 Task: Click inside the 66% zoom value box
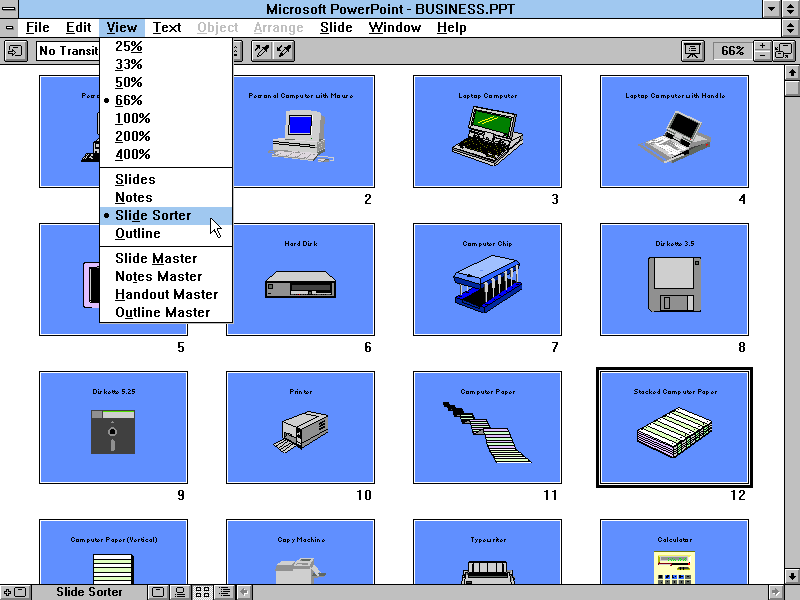click(x=732, y=51)
